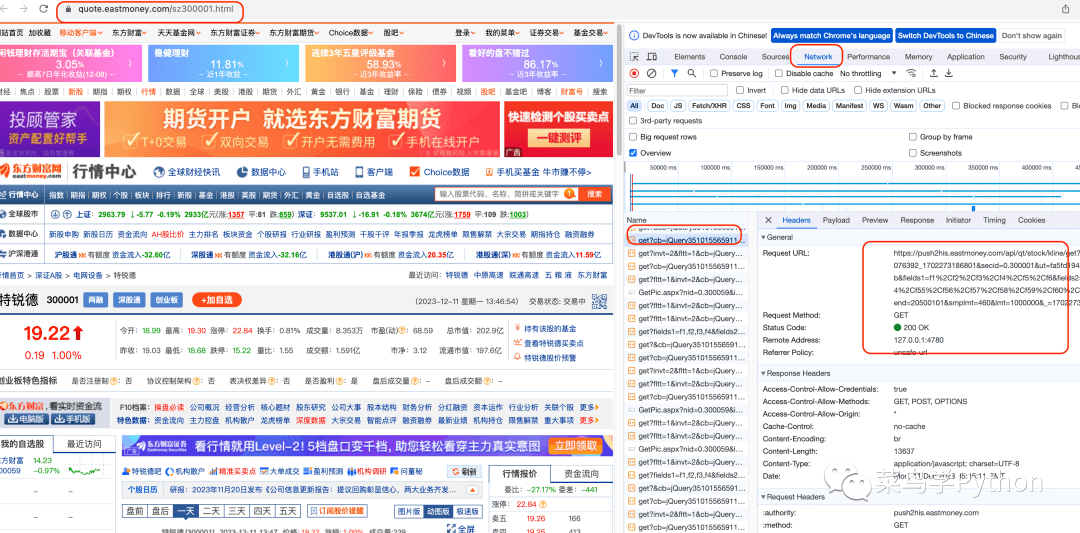
Task: Toggle the device toolbar icon
Action: (x=653, y=57)
